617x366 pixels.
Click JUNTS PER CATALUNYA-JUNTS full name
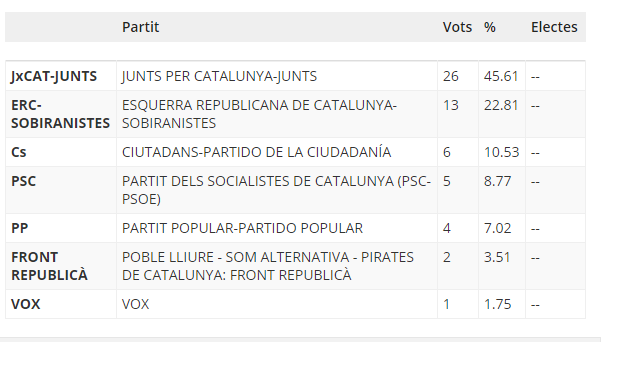[219, 76]
